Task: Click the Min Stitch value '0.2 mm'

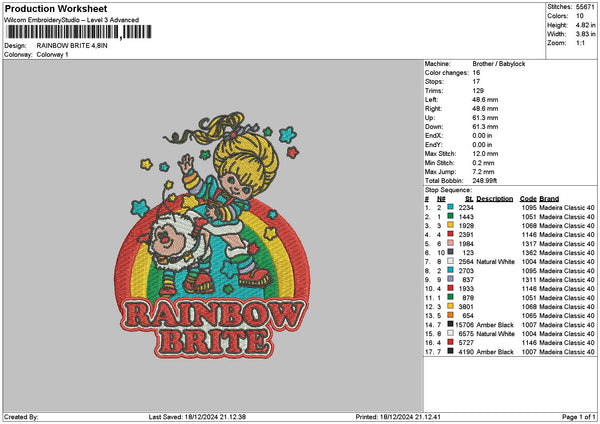Action: (483, 163)
